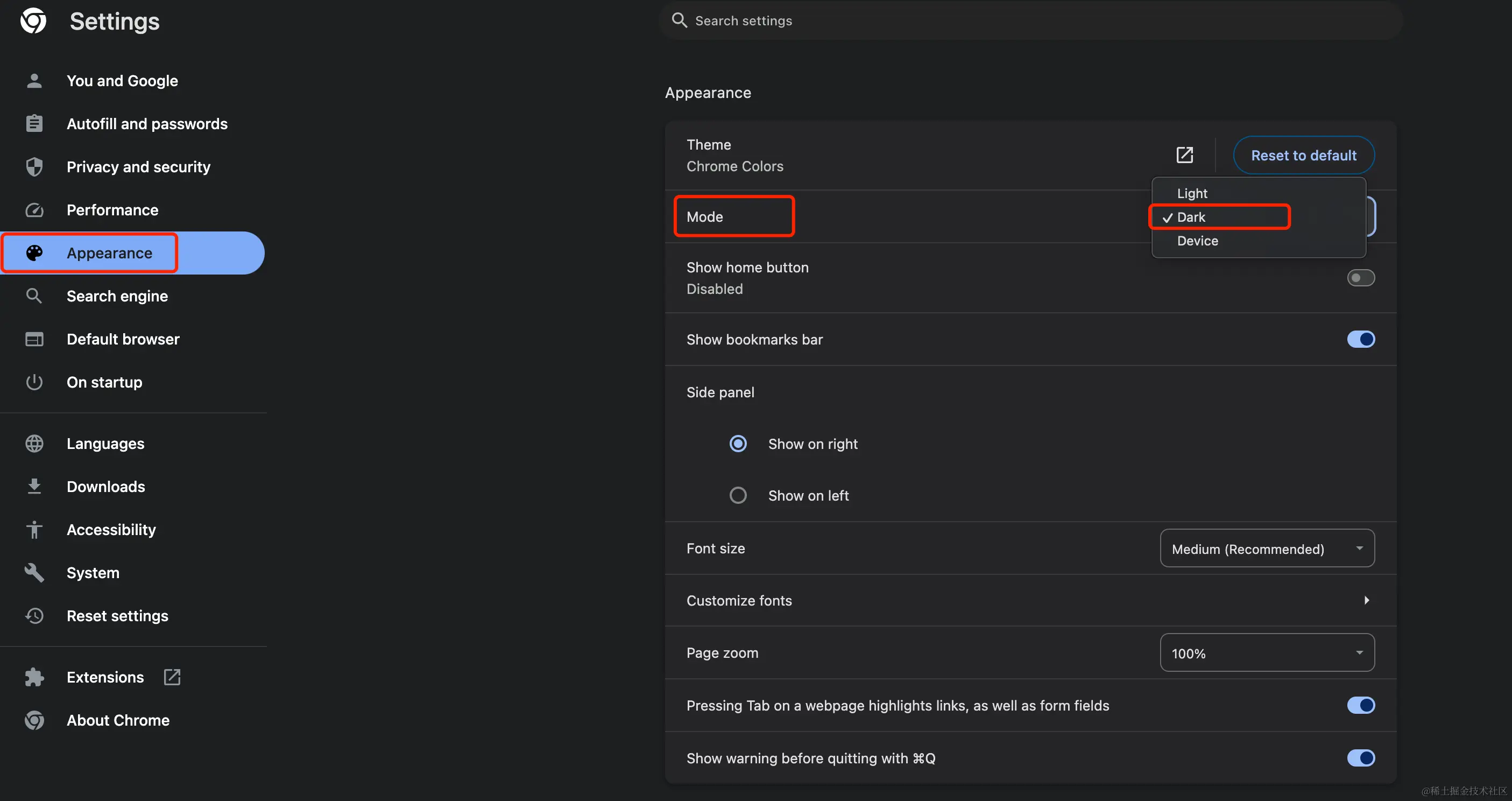Click the Chrome logo beside Settings

(33, 21)
